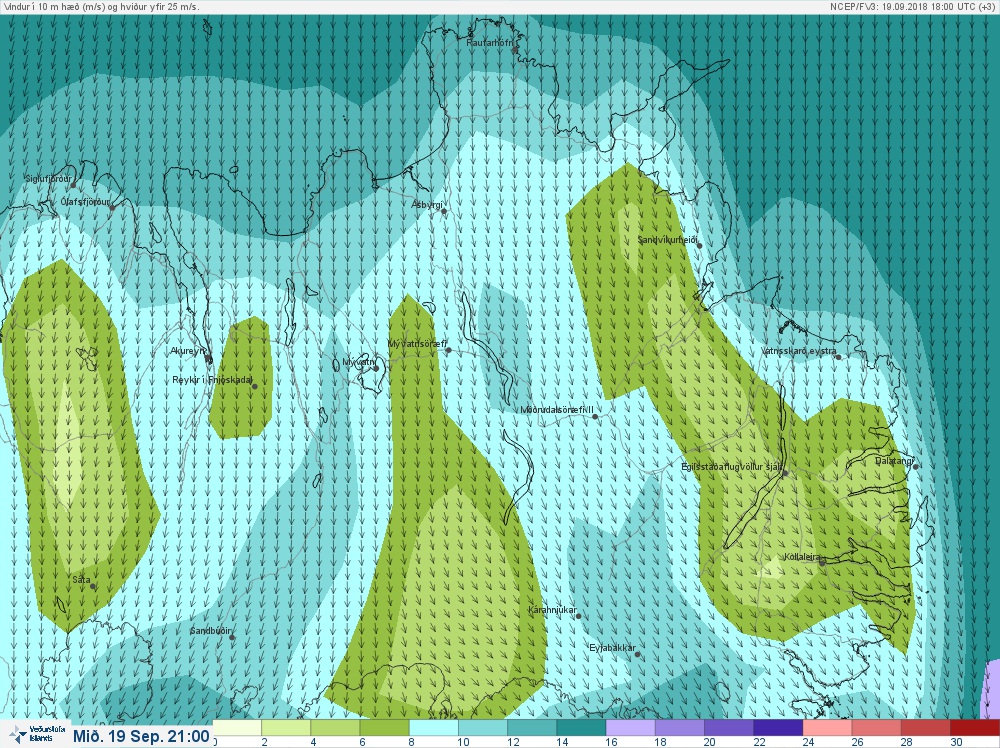Select the 20–22 m/s purple legend swatch
The height and width of the screenshot is (748, 1000).
(728, 728)
